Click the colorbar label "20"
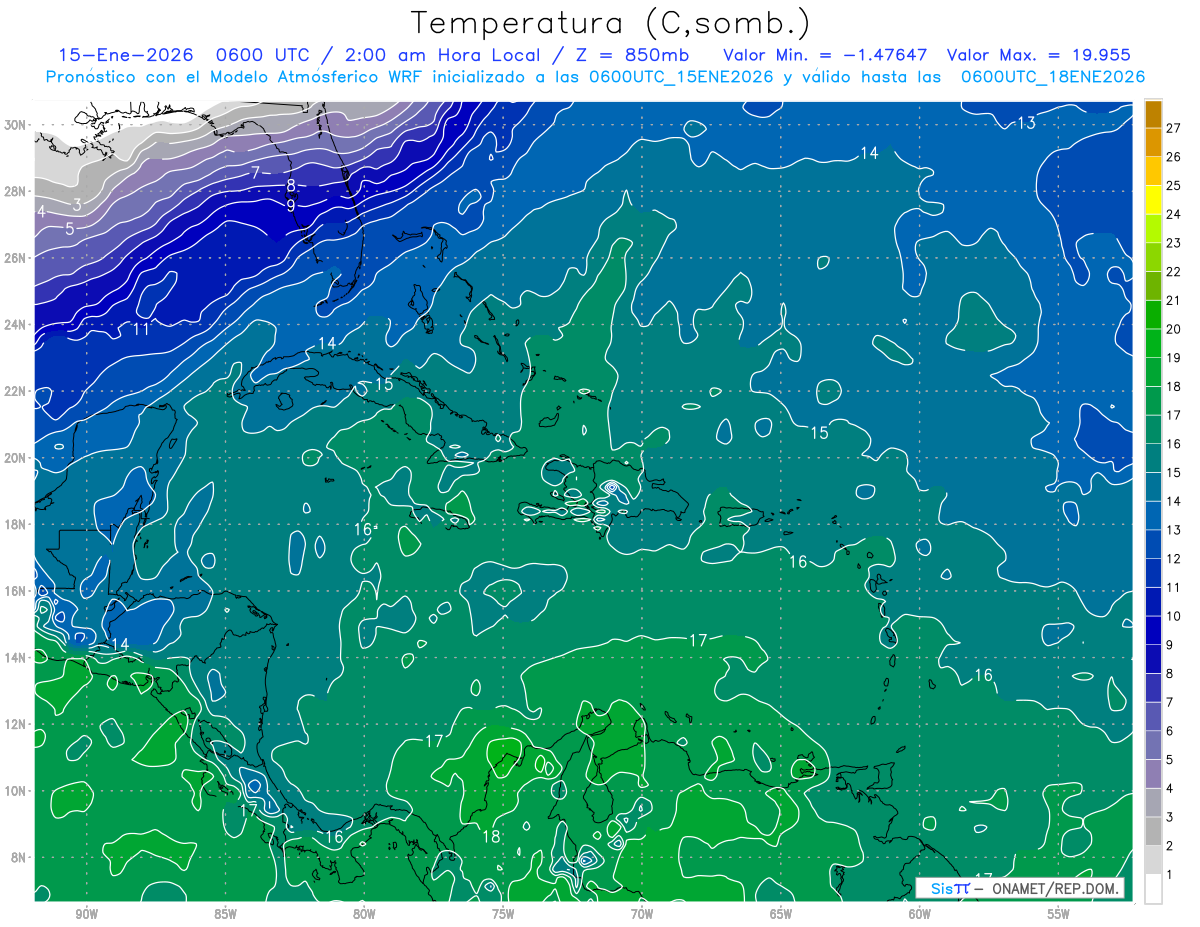The height and width of the screenshot is (927, 1200). pos(1174,329)
